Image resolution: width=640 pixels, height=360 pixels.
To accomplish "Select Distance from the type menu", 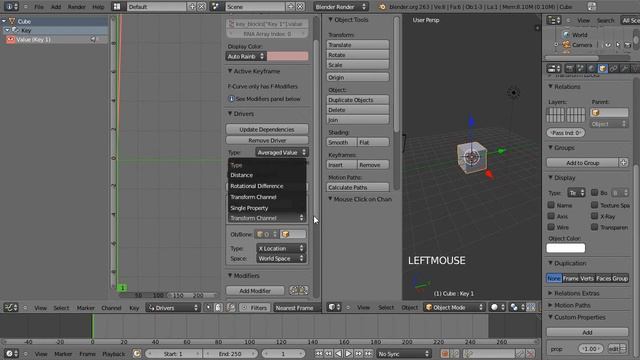I will (x=267, y=175).
